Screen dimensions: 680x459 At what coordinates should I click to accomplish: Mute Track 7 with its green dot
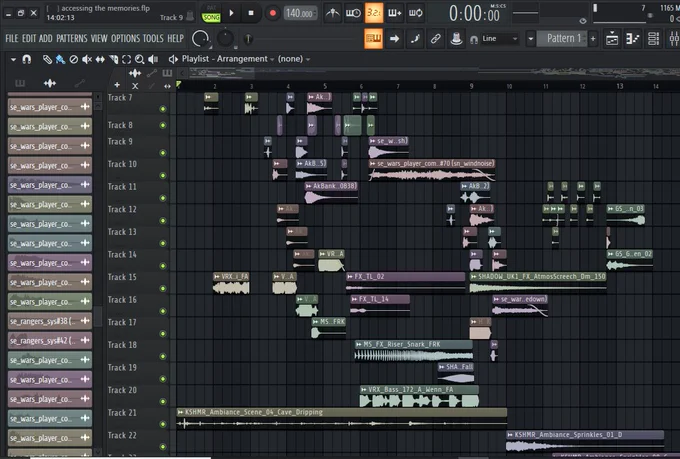pos(163,109)
